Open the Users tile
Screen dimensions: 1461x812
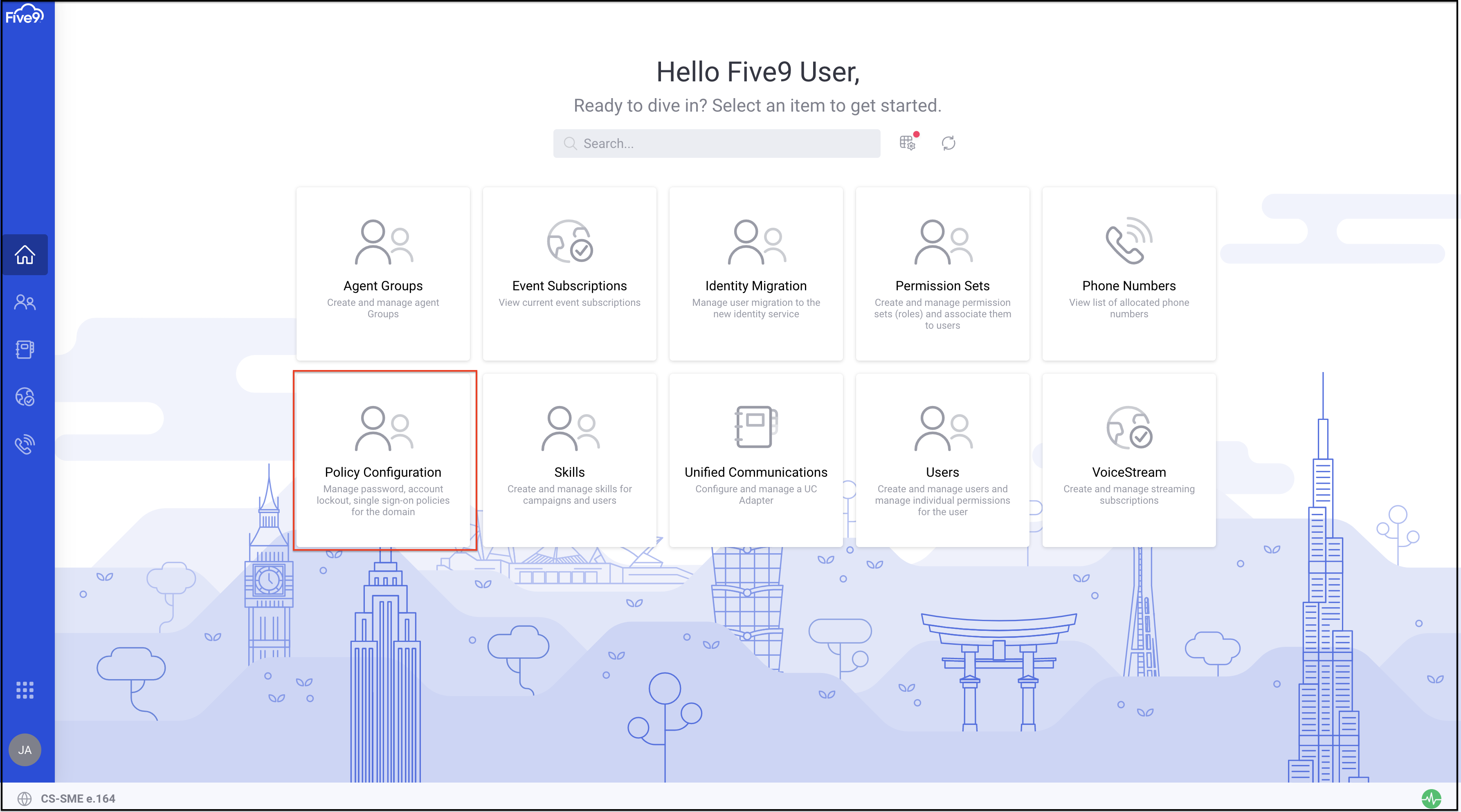943,460
